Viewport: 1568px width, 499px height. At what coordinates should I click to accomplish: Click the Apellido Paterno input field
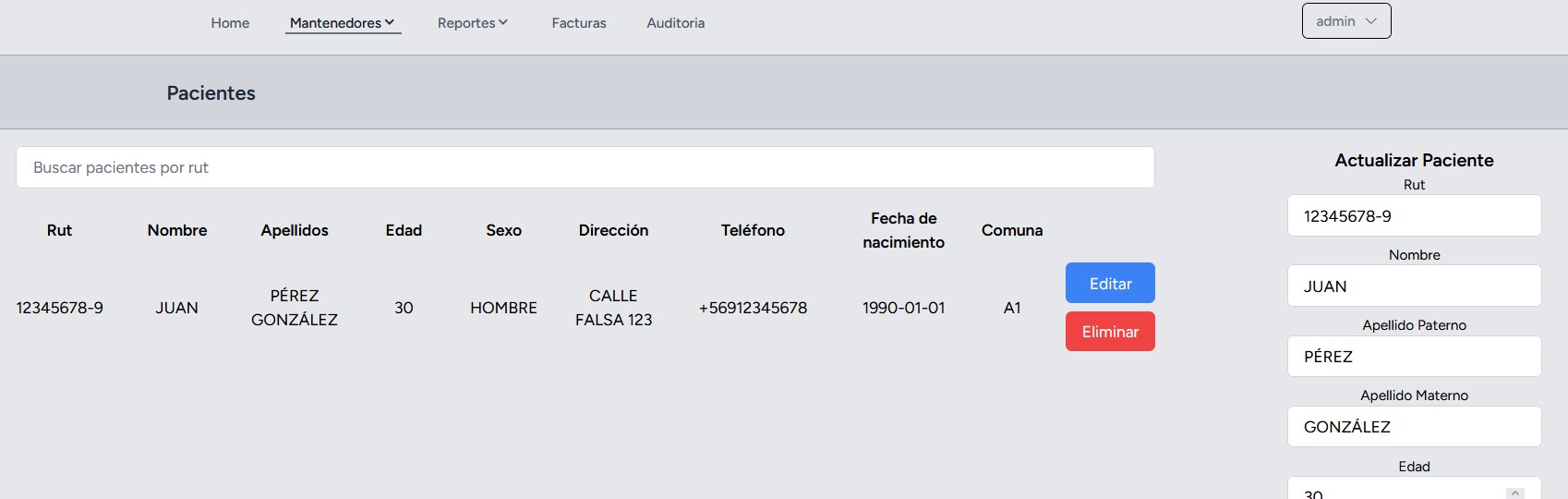[1414, 357]
